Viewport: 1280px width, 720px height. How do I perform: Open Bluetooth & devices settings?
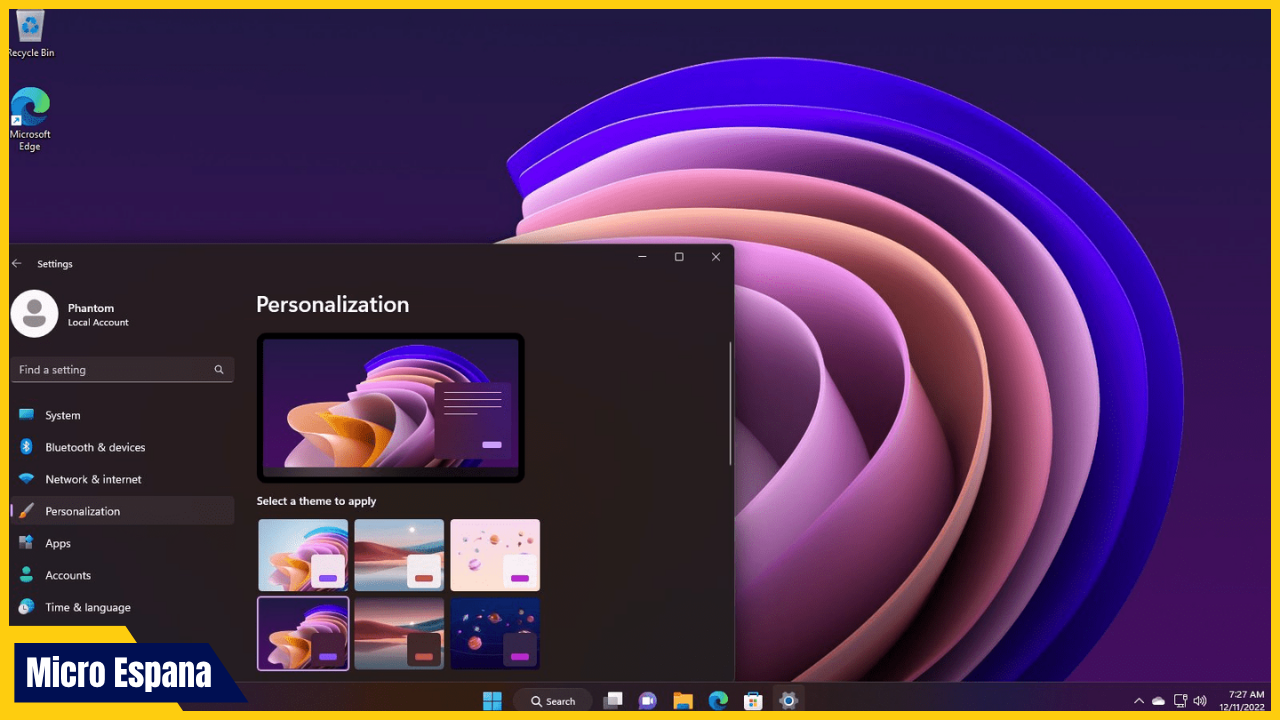(95, 447)
